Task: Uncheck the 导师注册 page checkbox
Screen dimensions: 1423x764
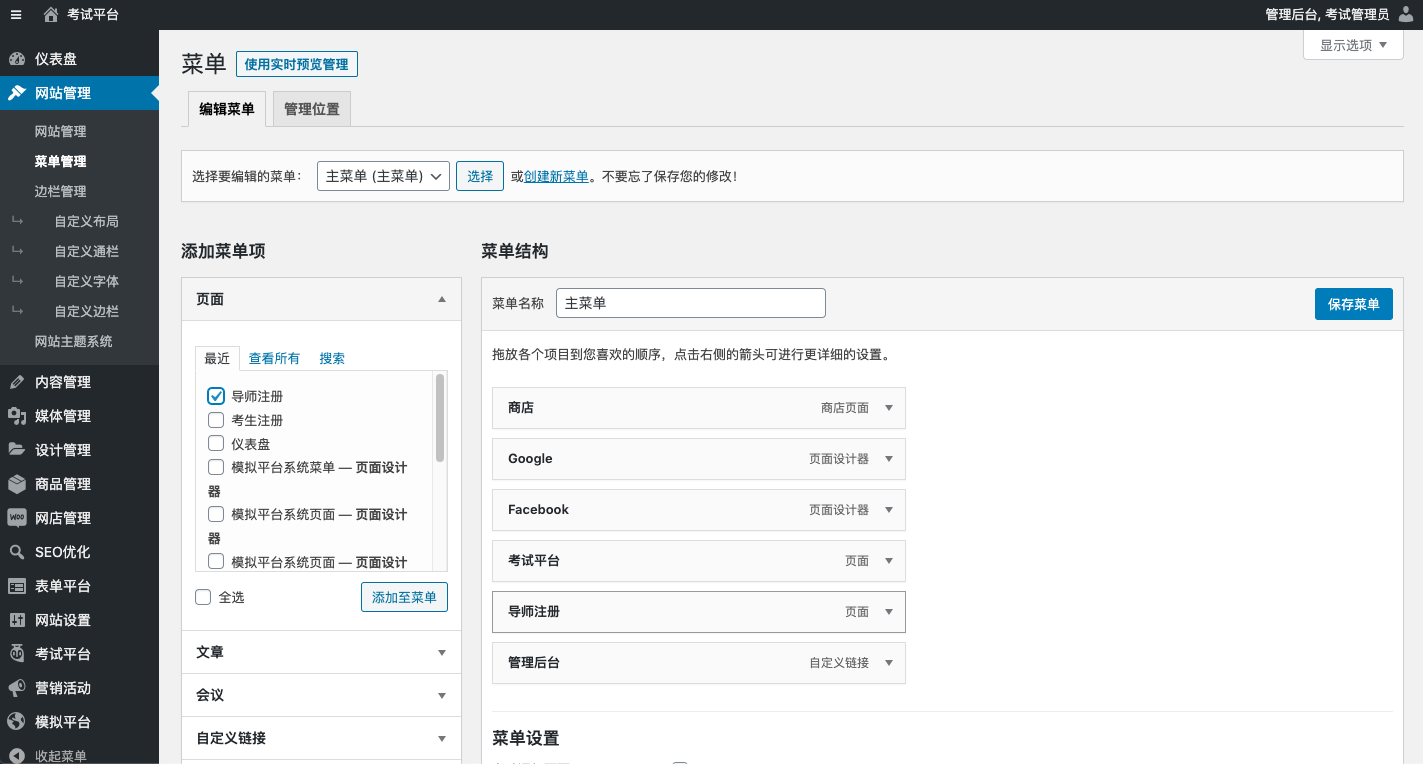Action: click(216, 396)
